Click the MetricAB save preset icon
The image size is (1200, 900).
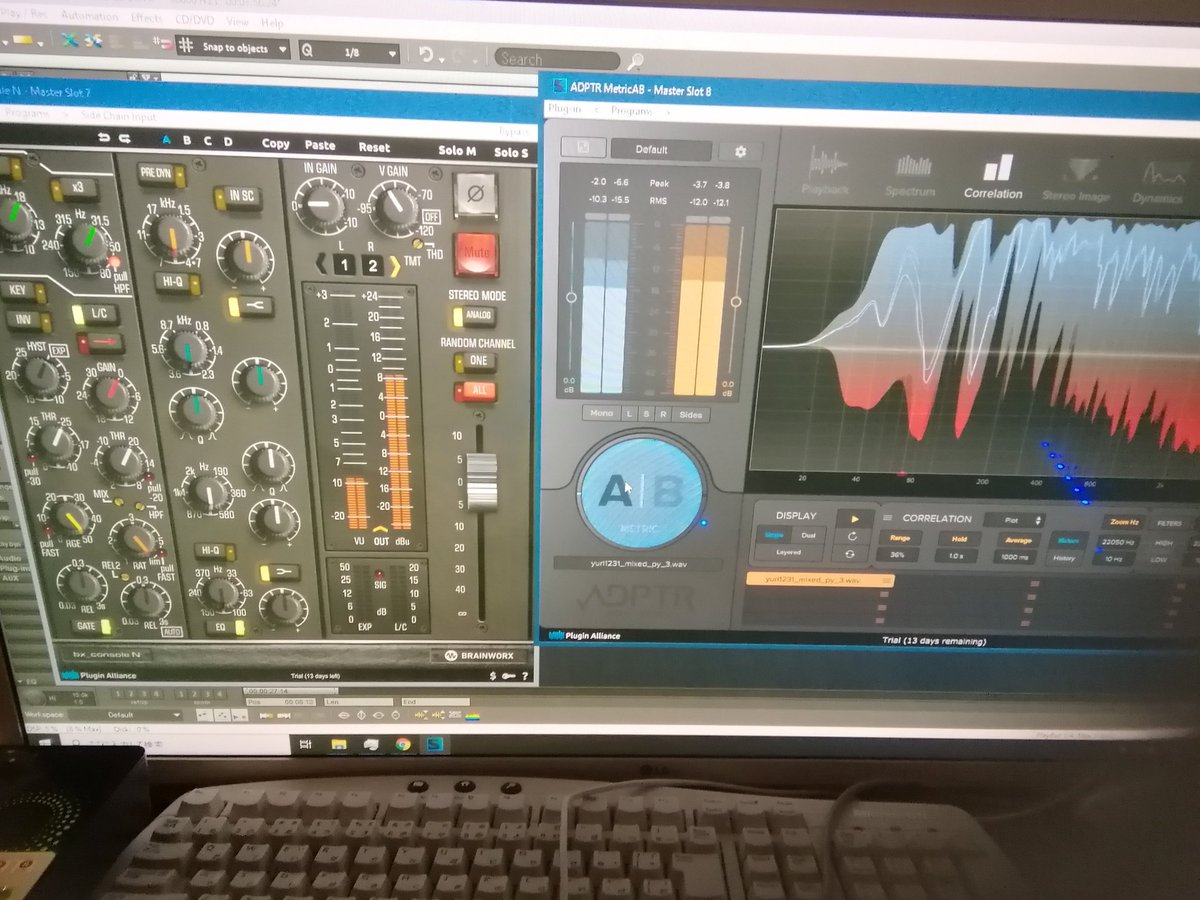(x=583, y=149)
